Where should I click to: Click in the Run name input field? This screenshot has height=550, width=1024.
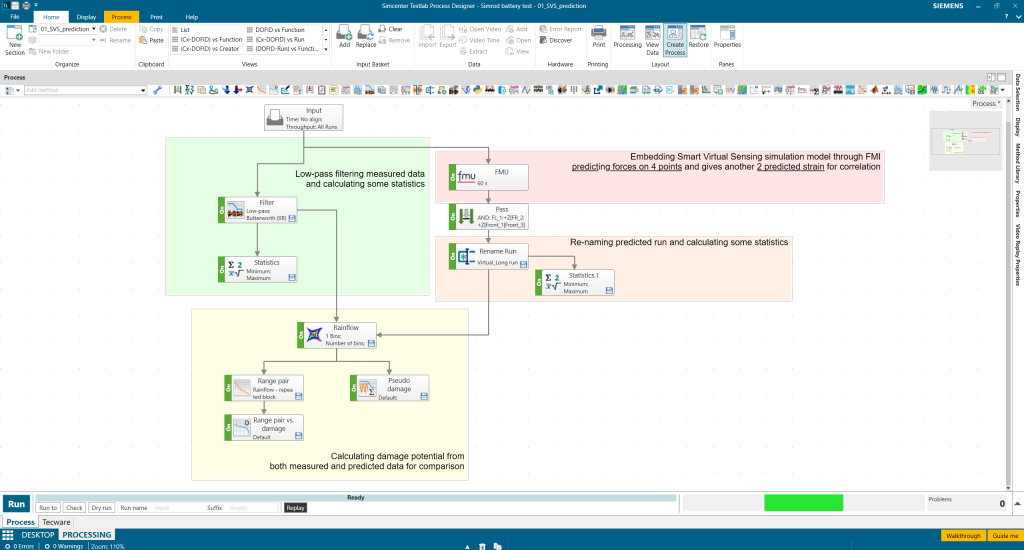pos(178,508)
